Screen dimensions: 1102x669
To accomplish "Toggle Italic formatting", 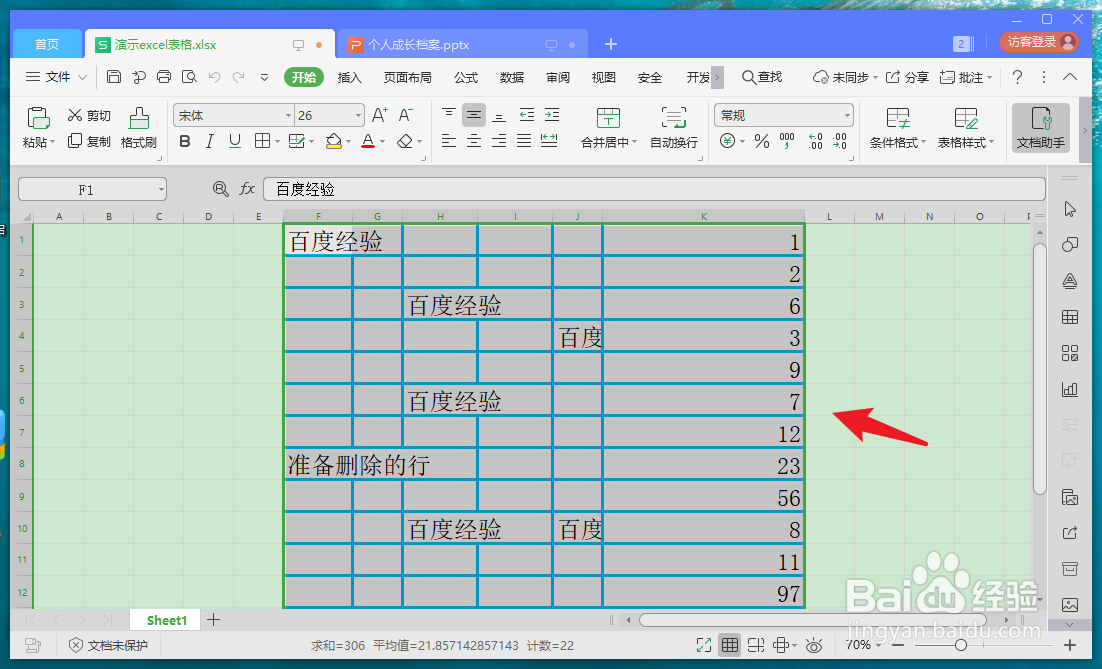I will 209,141.
